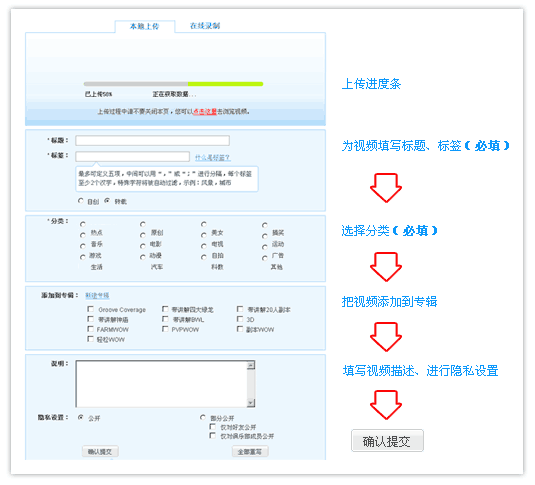Select the 自创 radio button
Image resolution: width=535 pixels, height=485 pixels.
pos(81,201)
